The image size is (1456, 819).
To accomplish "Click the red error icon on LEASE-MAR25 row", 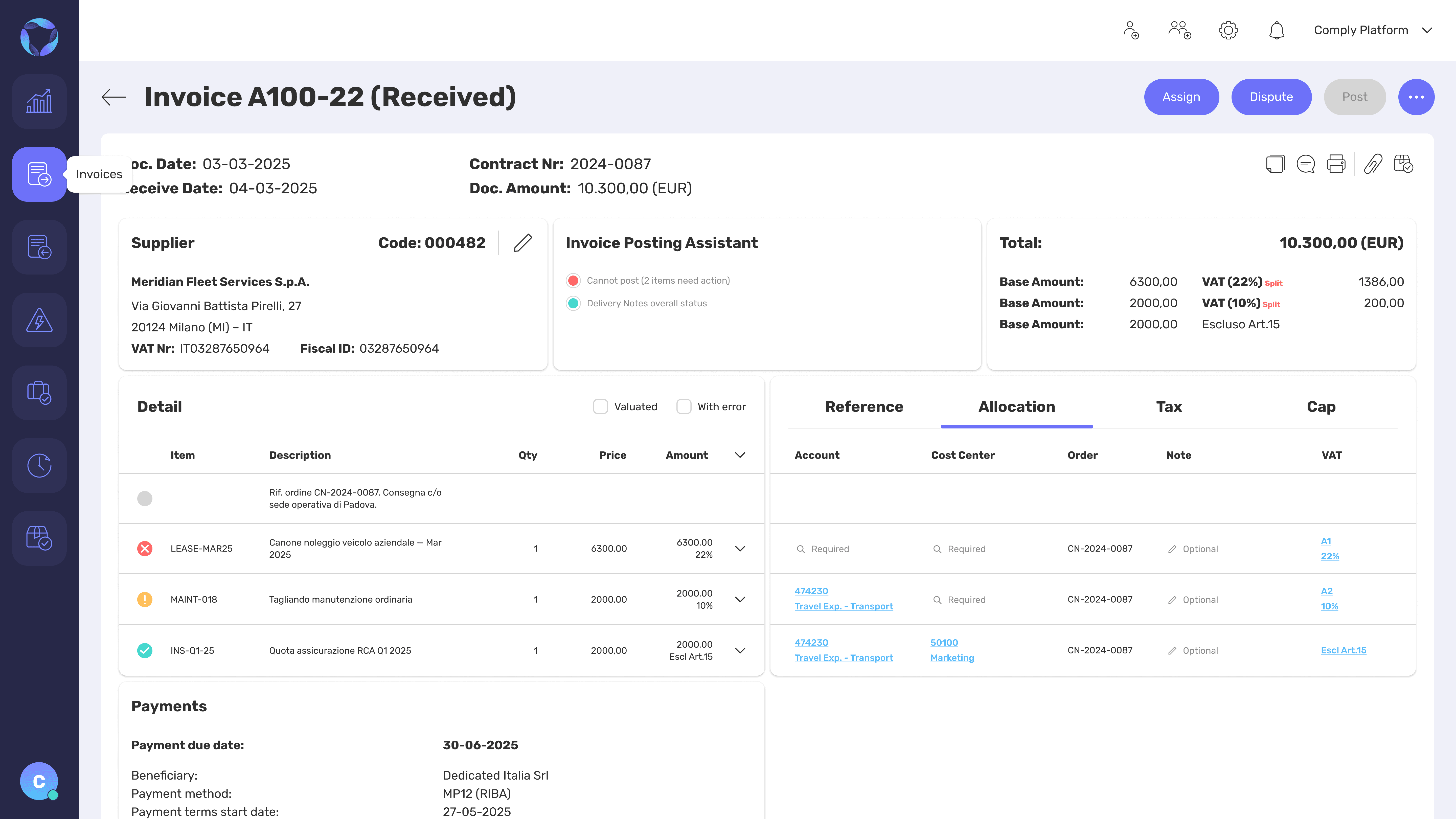I will pyautogui.click(x=145, y=549).
